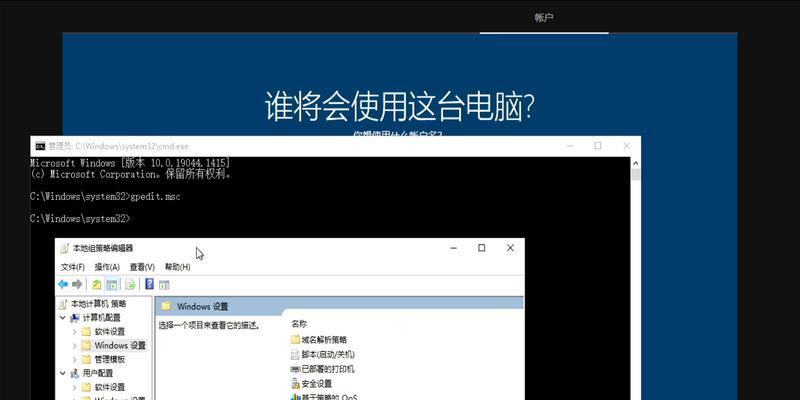Click the 谁将会使用这台电脑? heading
Image resolution: width=800 pixels, height=400 pixels.
click(399, 106)
